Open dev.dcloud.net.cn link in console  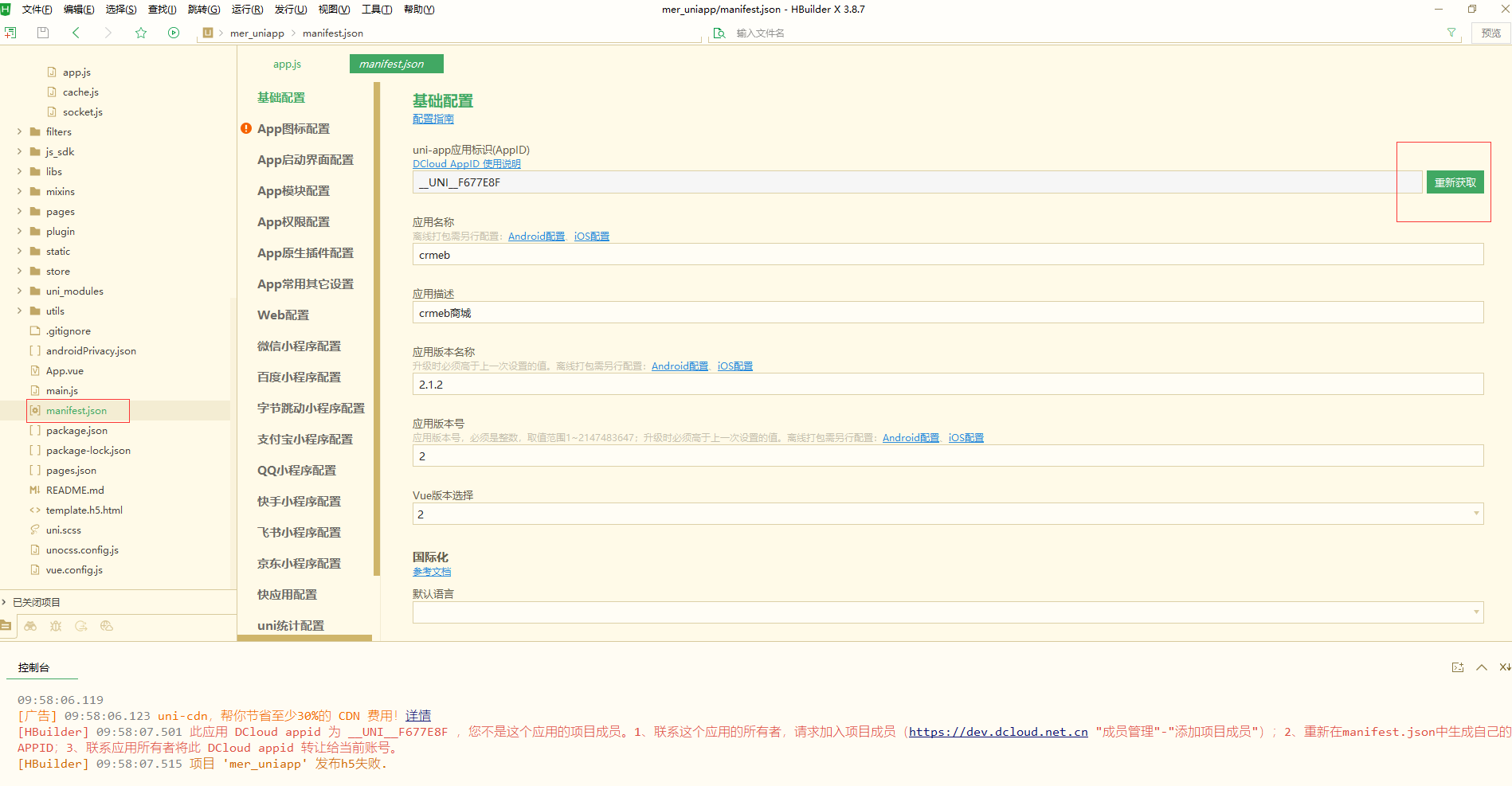(x=998, y=731)
